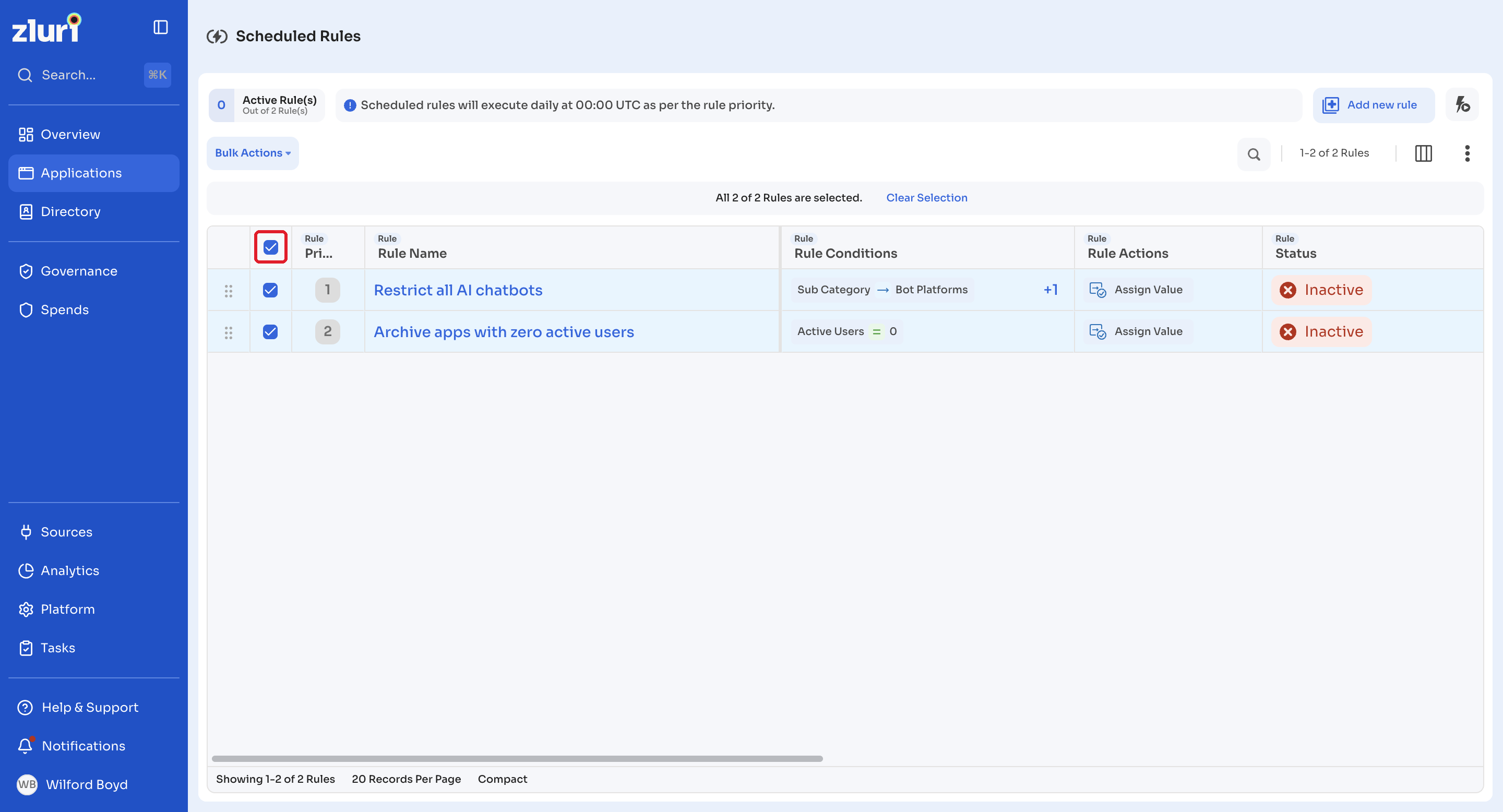Screen dimensions: 1503x812
Task: Open Applications in sidebar
Action: coord(94,173)
